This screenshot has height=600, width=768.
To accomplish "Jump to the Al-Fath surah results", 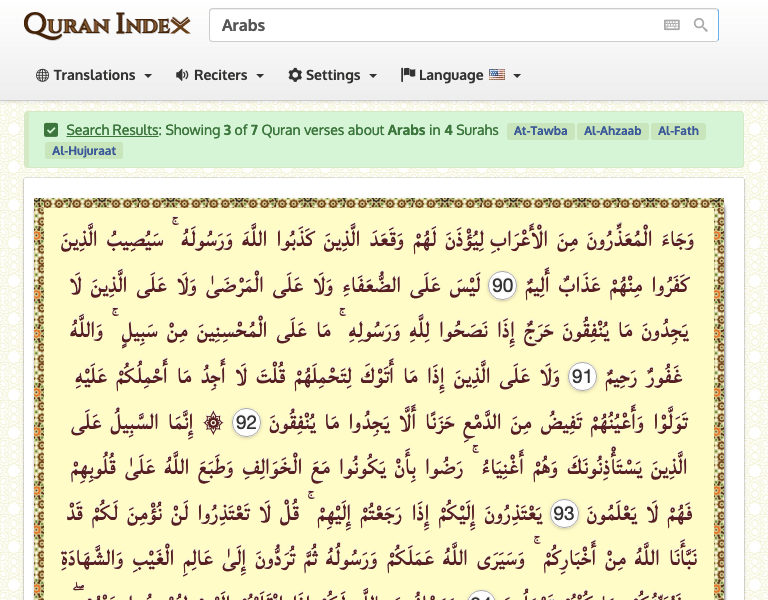I will [678, 131].
